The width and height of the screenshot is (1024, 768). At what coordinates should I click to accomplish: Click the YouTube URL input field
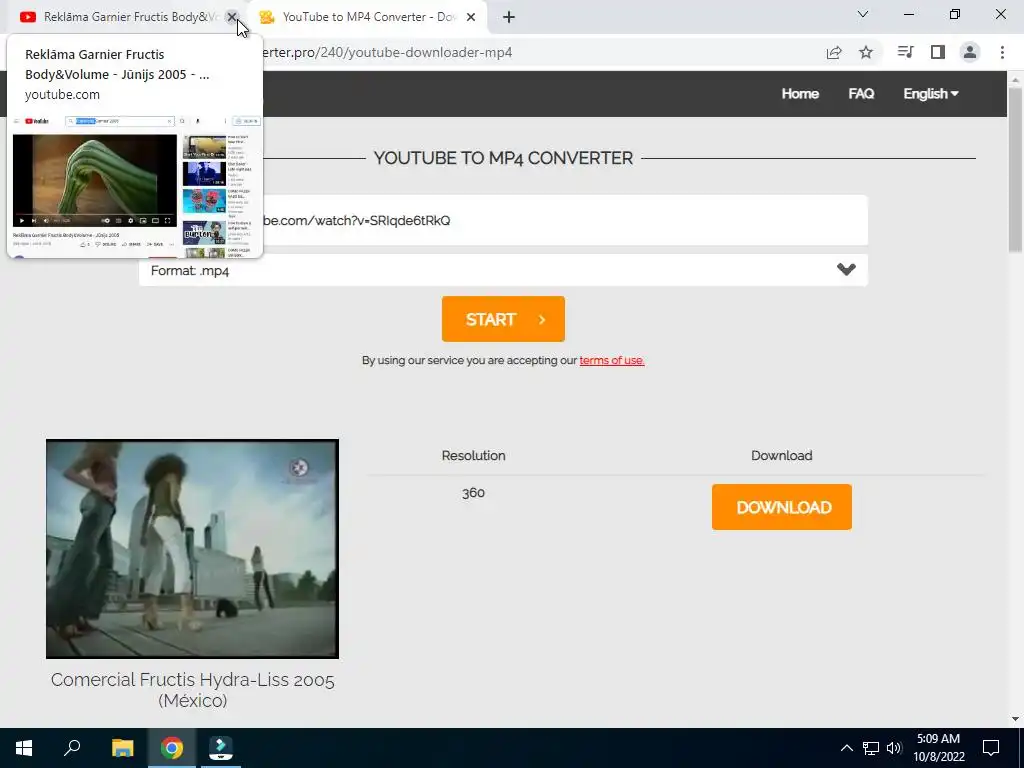click(x=503, y=220)
